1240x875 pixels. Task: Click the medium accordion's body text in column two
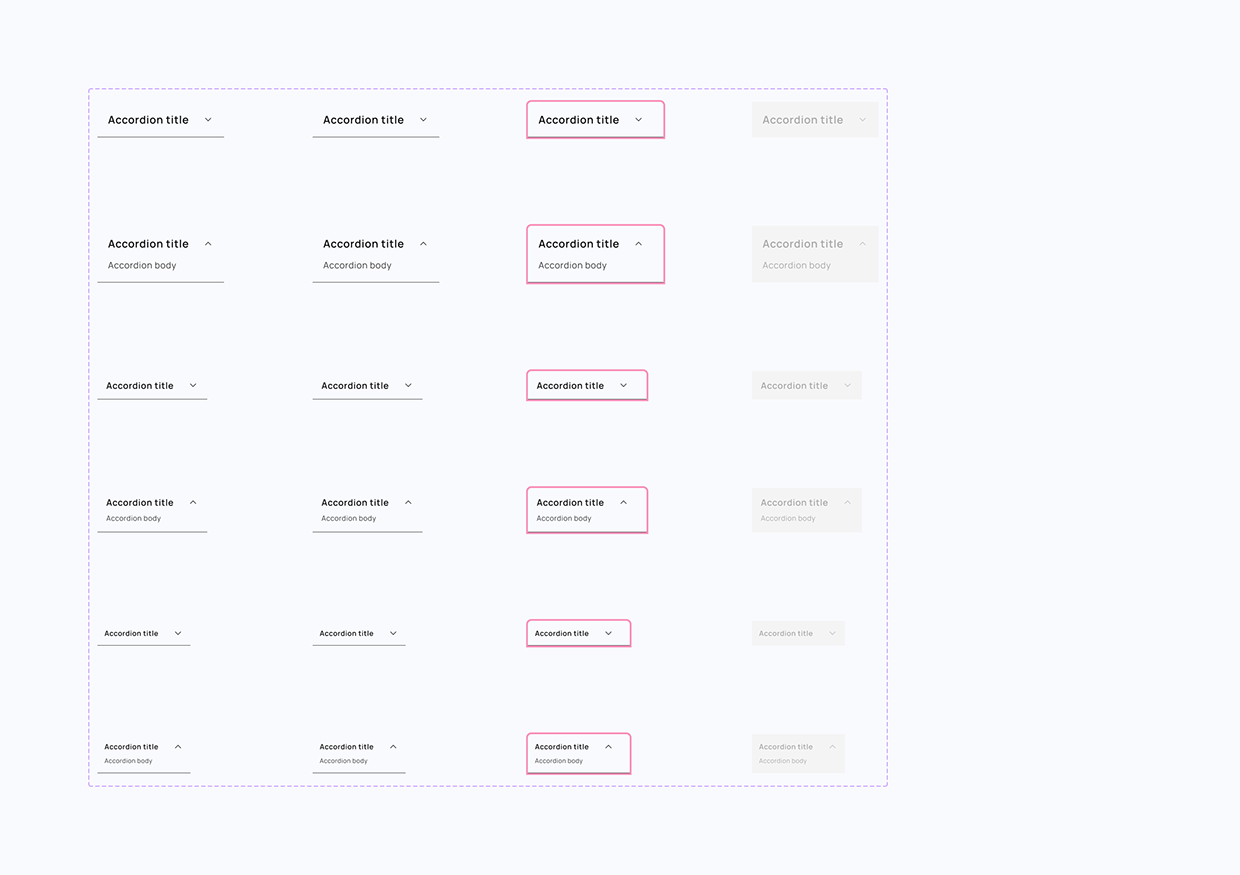[348, 518]
